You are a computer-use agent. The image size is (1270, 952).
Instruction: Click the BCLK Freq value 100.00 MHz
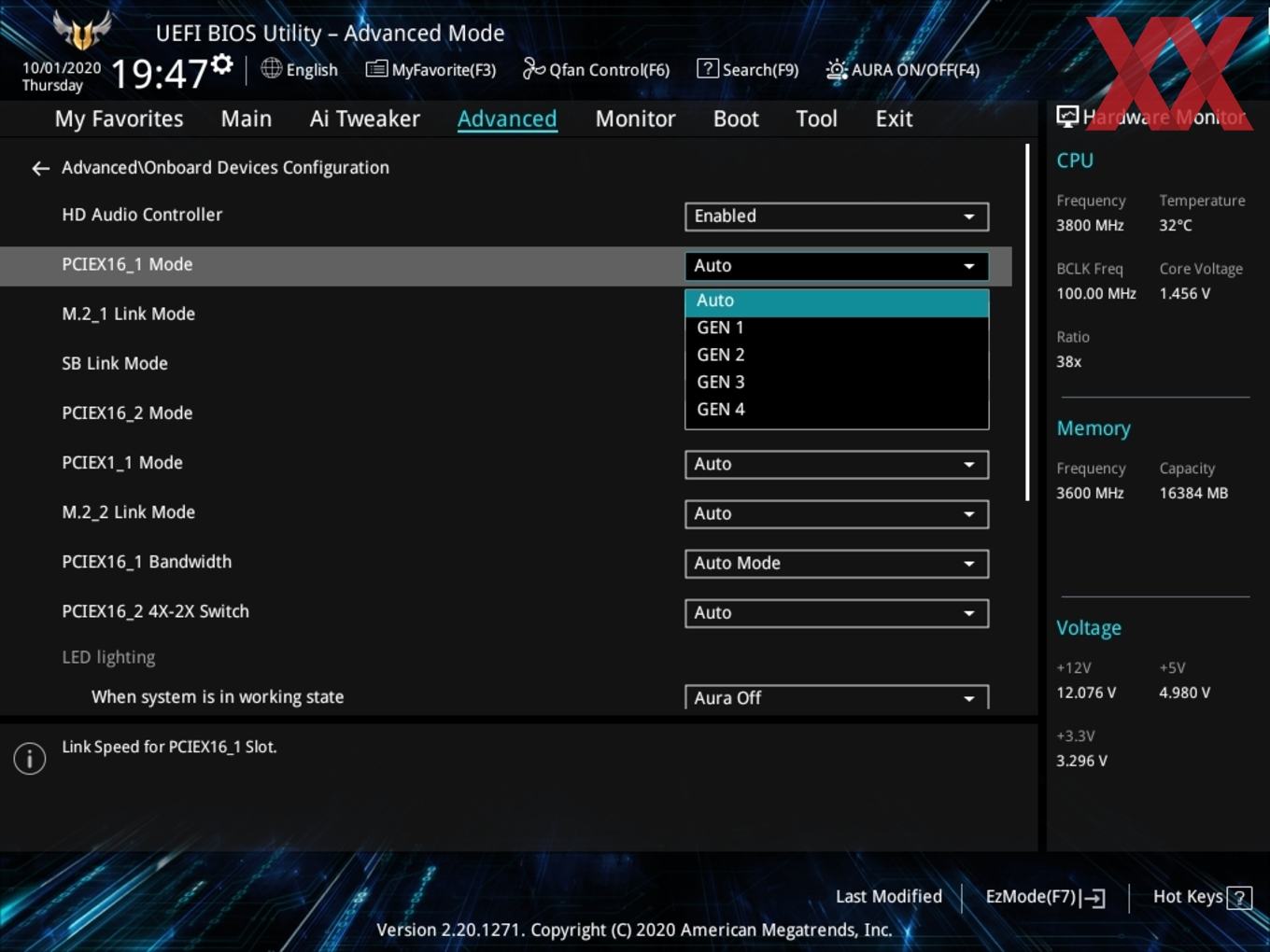[1096, 294]
